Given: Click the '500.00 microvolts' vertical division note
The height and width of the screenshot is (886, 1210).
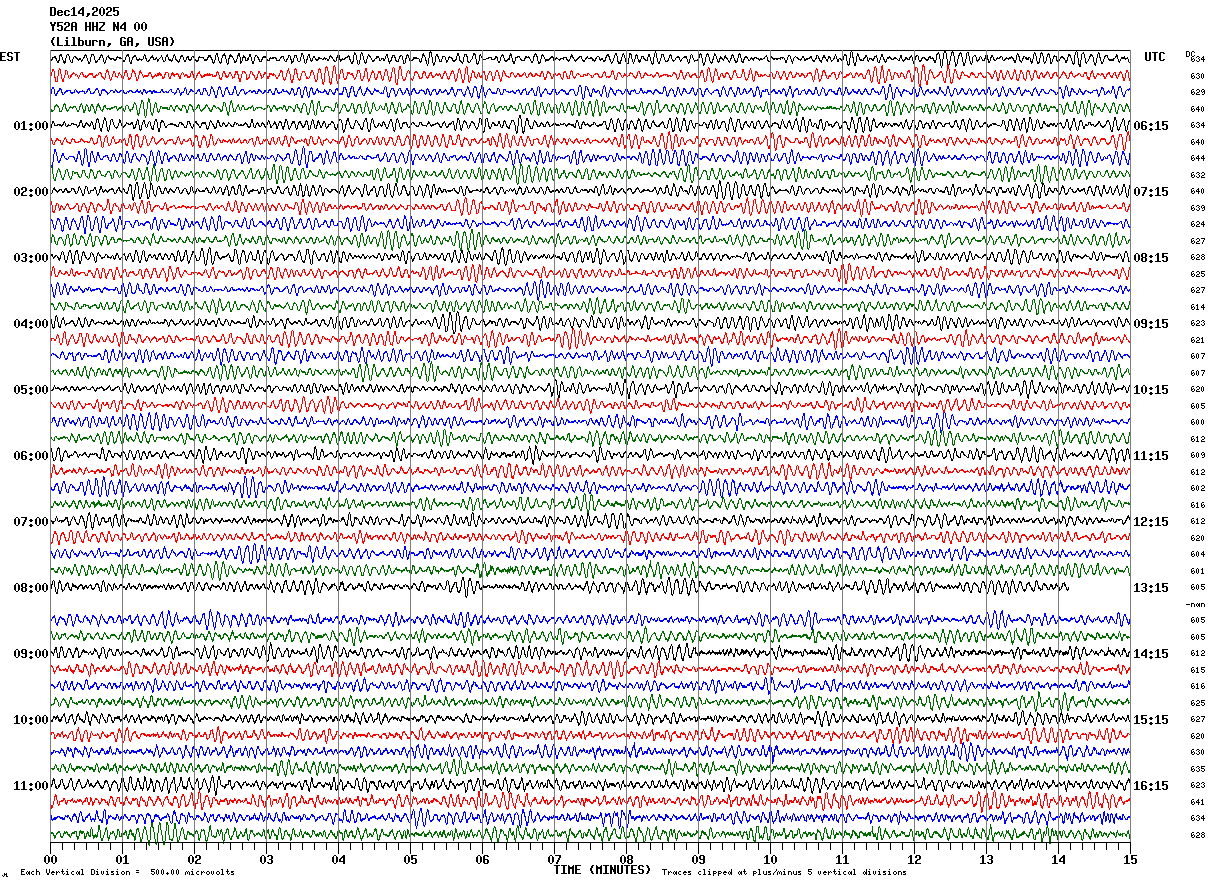Looking at the screenshot, I should pos(192,873).
